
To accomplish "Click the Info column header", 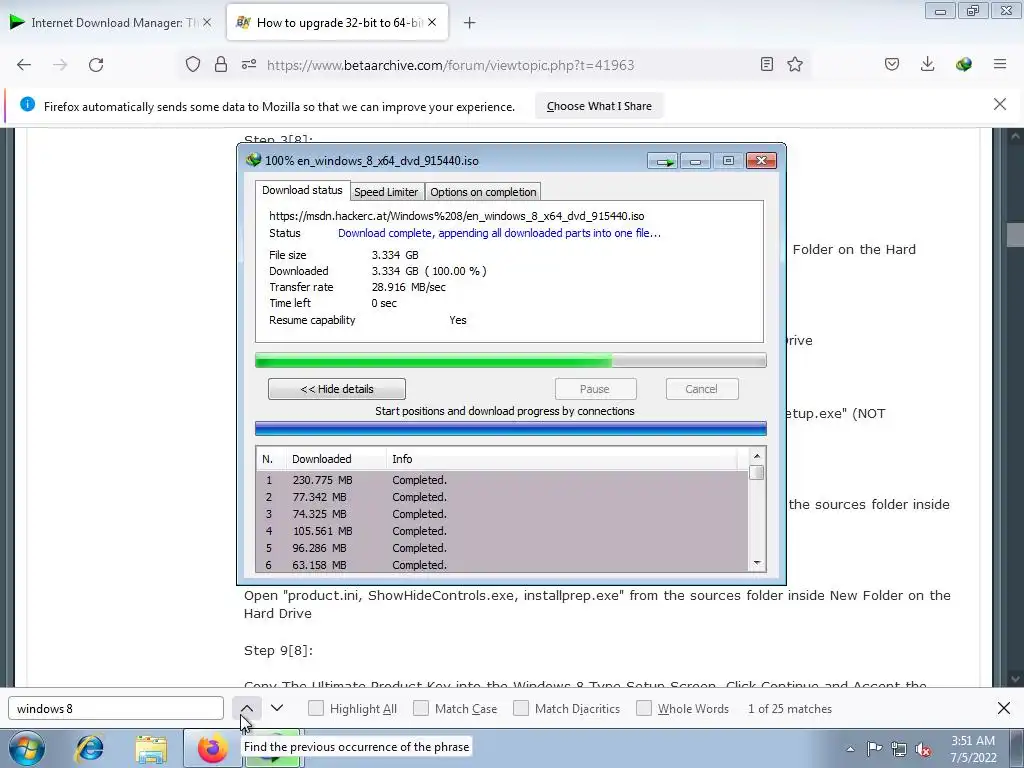I will point(562,459).
